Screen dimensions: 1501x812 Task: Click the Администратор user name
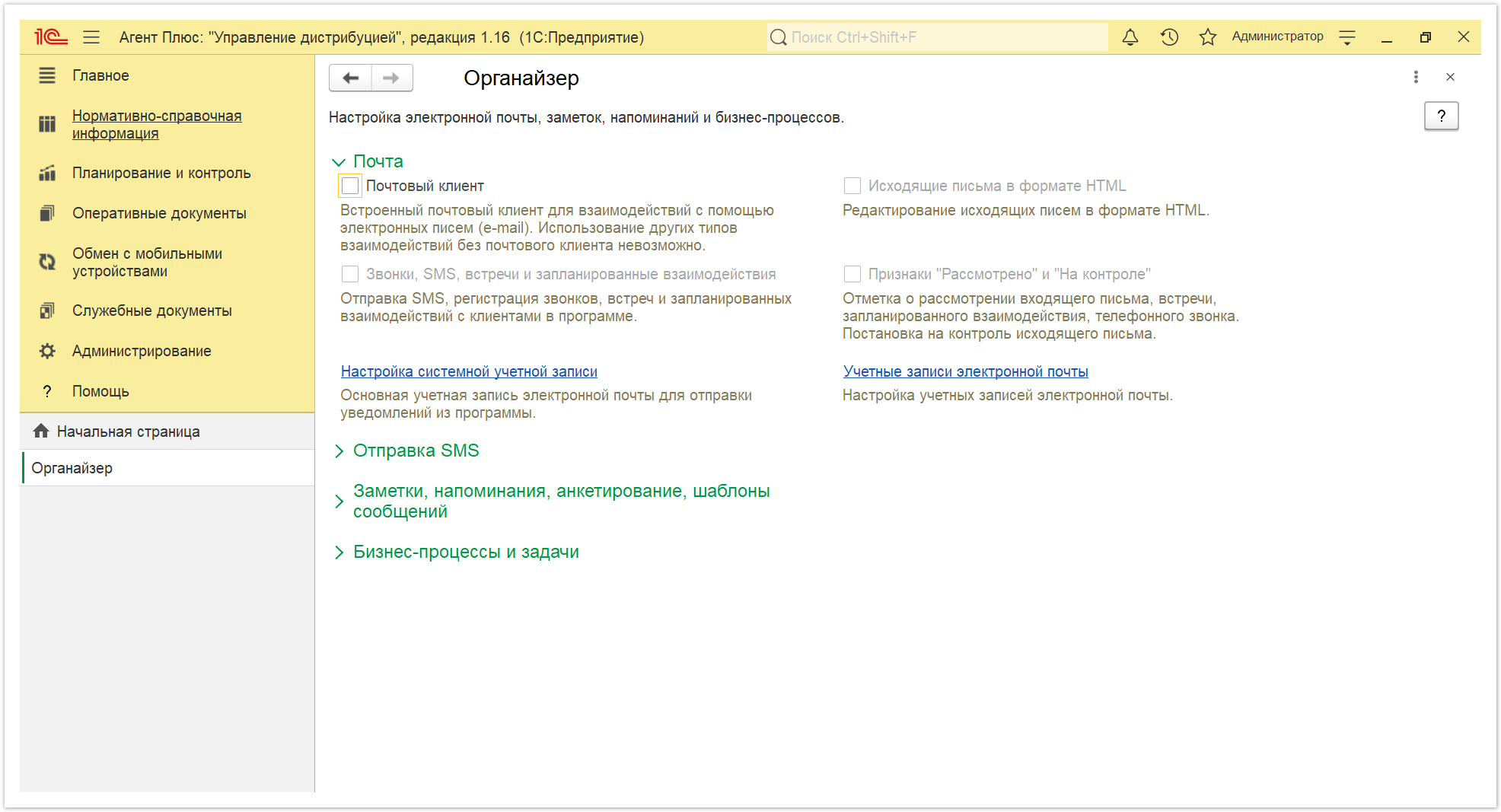pyautogui.click(x=1277, y=37)
